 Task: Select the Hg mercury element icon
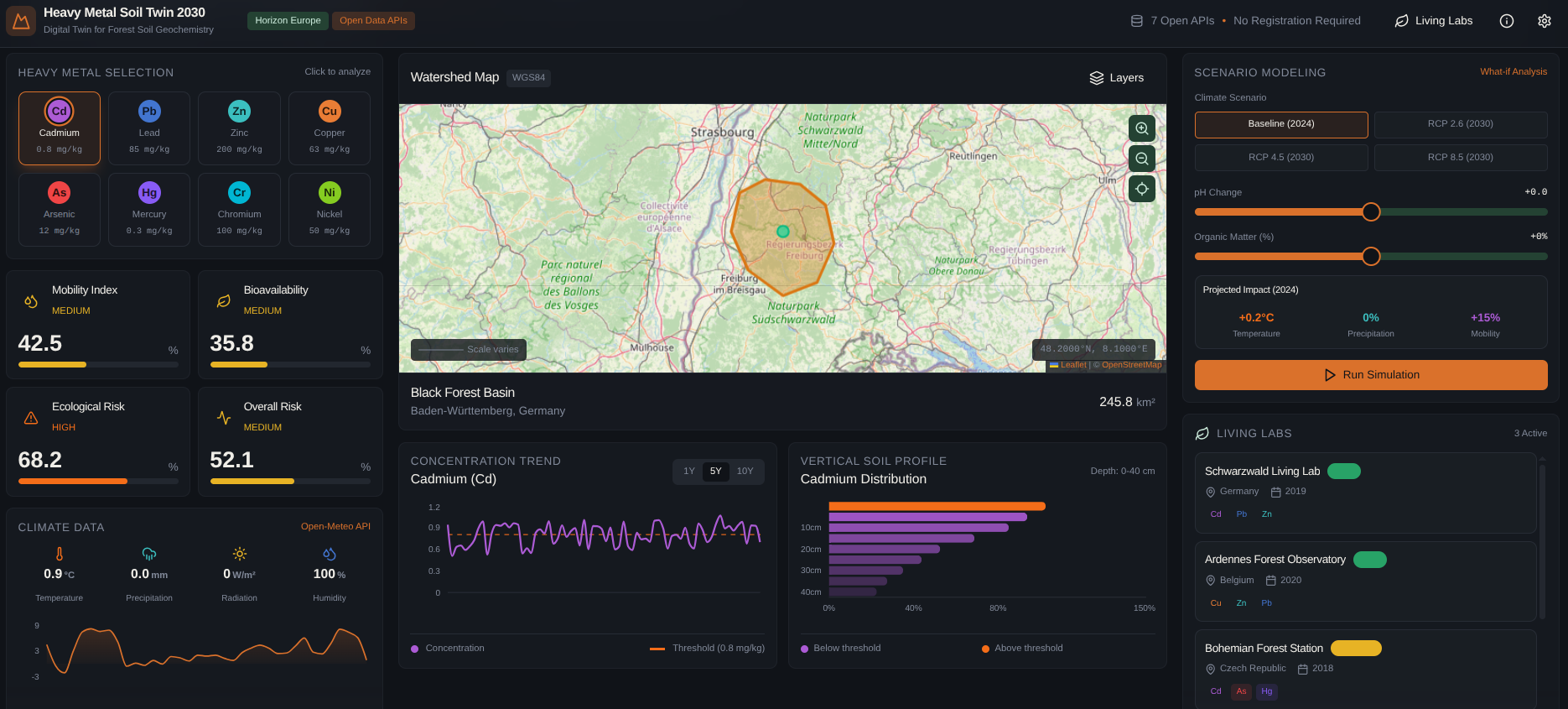tap(149, 192)
